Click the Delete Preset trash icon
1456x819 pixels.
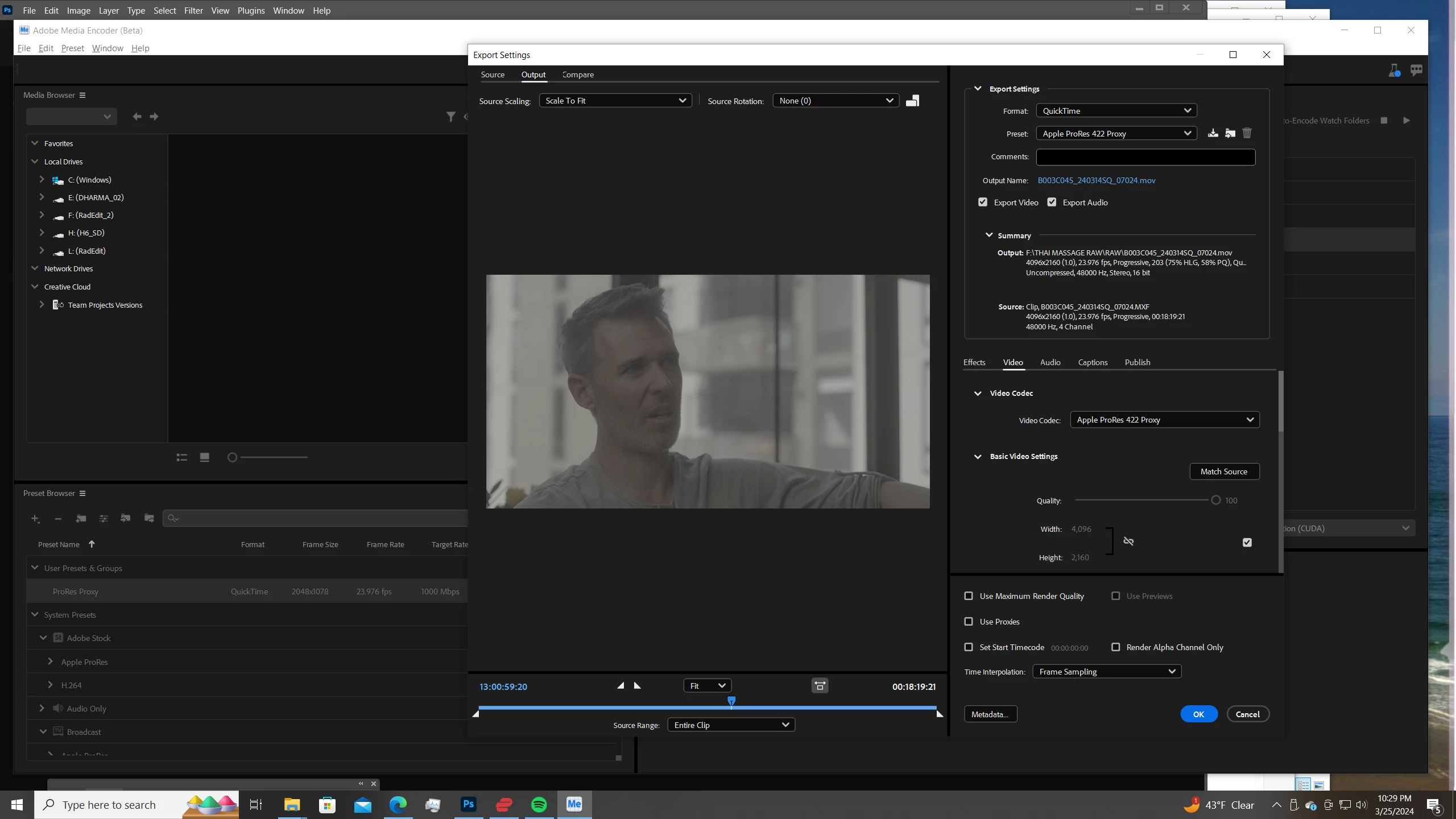point(1247,133)
